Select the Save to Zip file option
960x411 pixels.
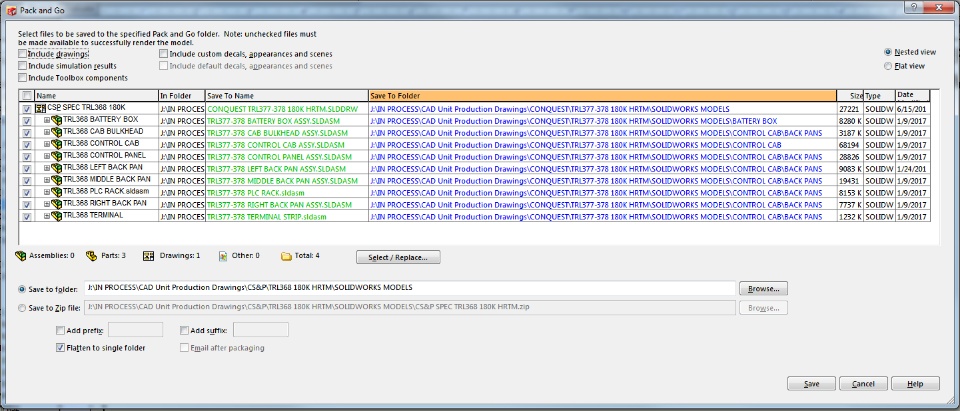(x=23, y=308)
